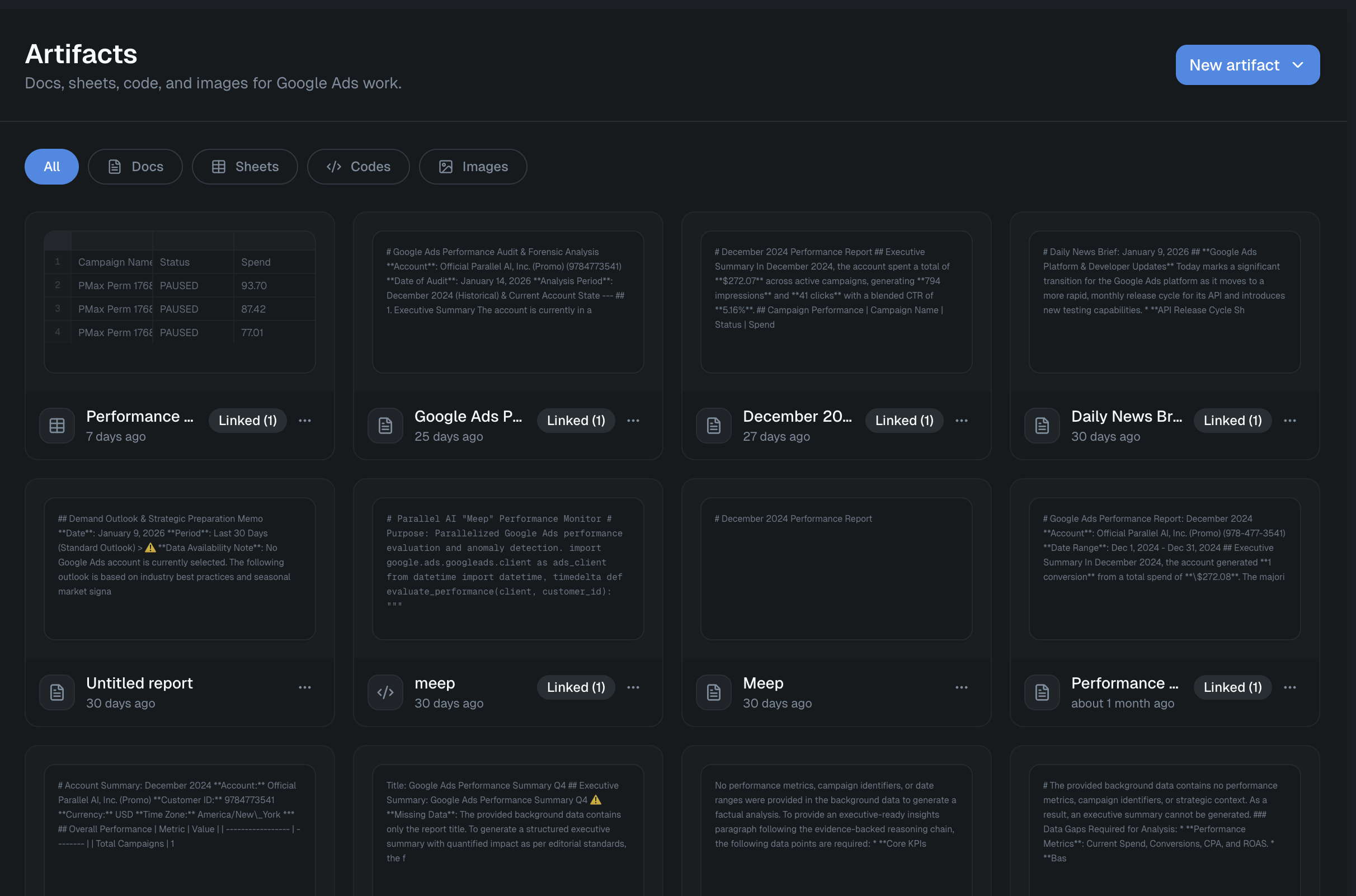Image resolution: width=1356 pixels, height=896 pixels.
Task: Select the All filter tab
Action: [x=51, y=166]
